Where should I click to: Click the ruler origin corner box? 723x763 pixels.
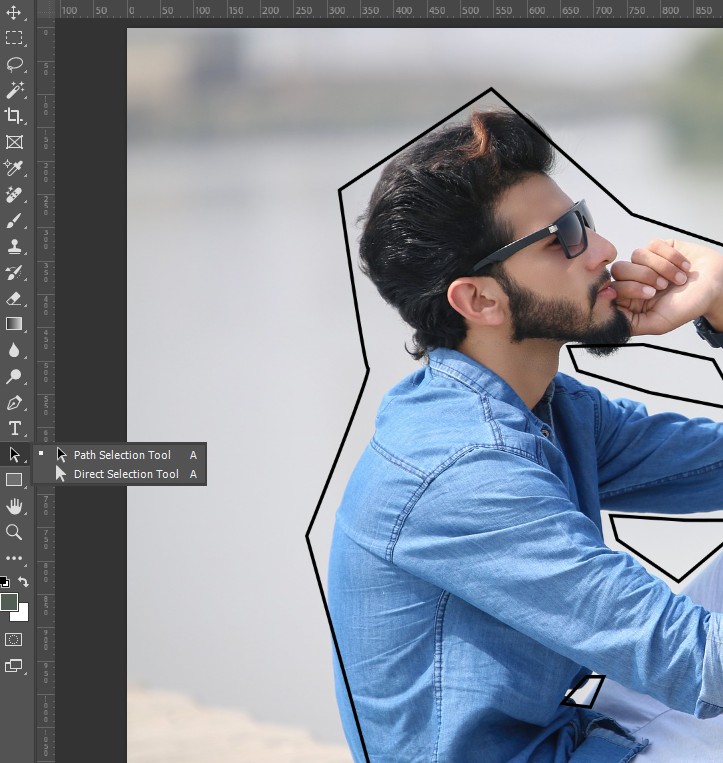46,10
